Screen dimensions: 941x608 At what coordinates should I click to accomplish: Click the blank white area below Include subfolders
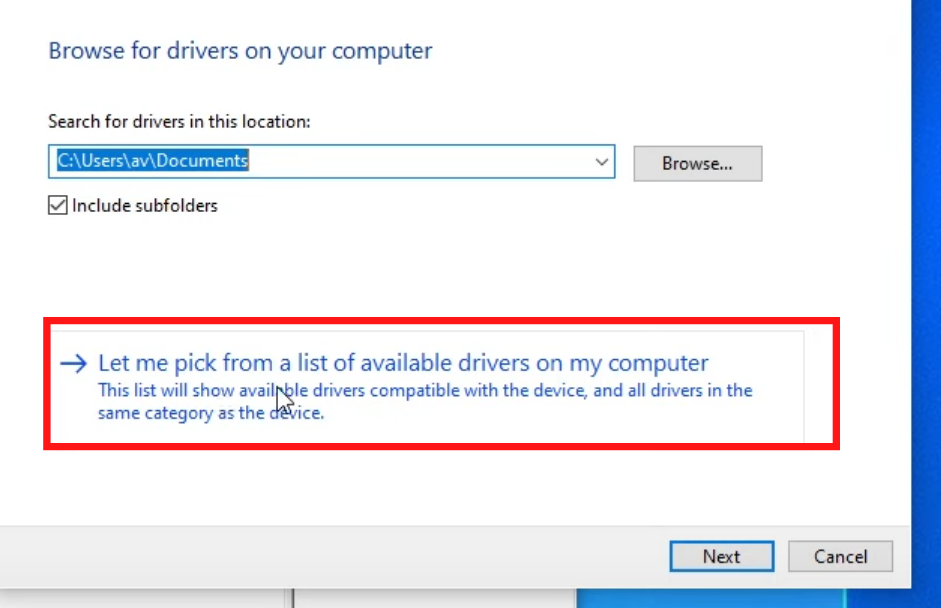click(x=360, y=264)
